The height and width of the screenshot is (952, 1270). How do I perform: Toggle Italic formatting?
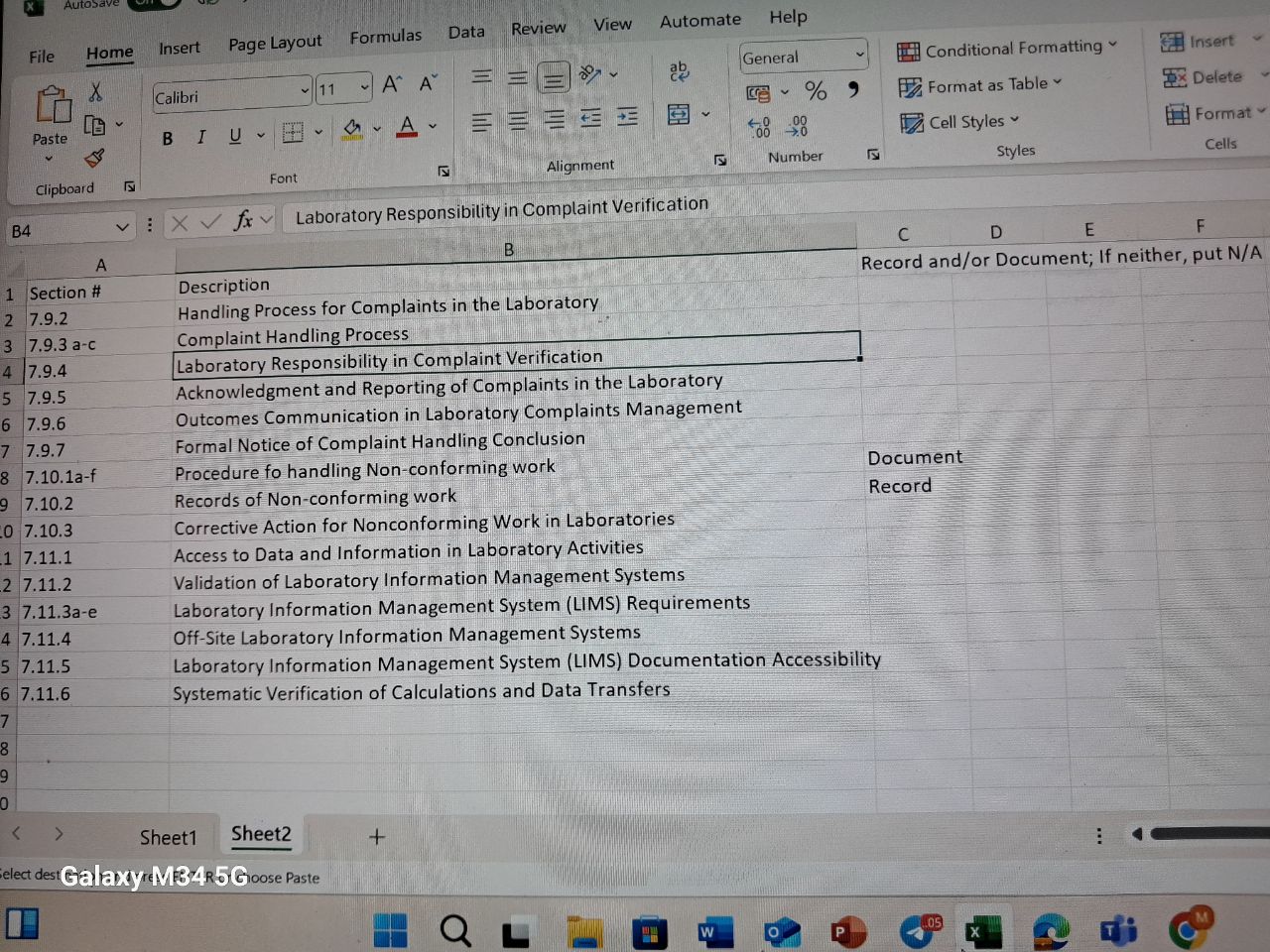200,138
